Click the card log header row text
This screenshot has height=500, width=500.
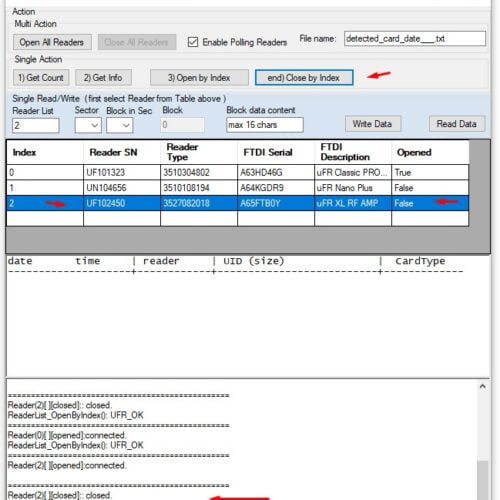(227, 261)
